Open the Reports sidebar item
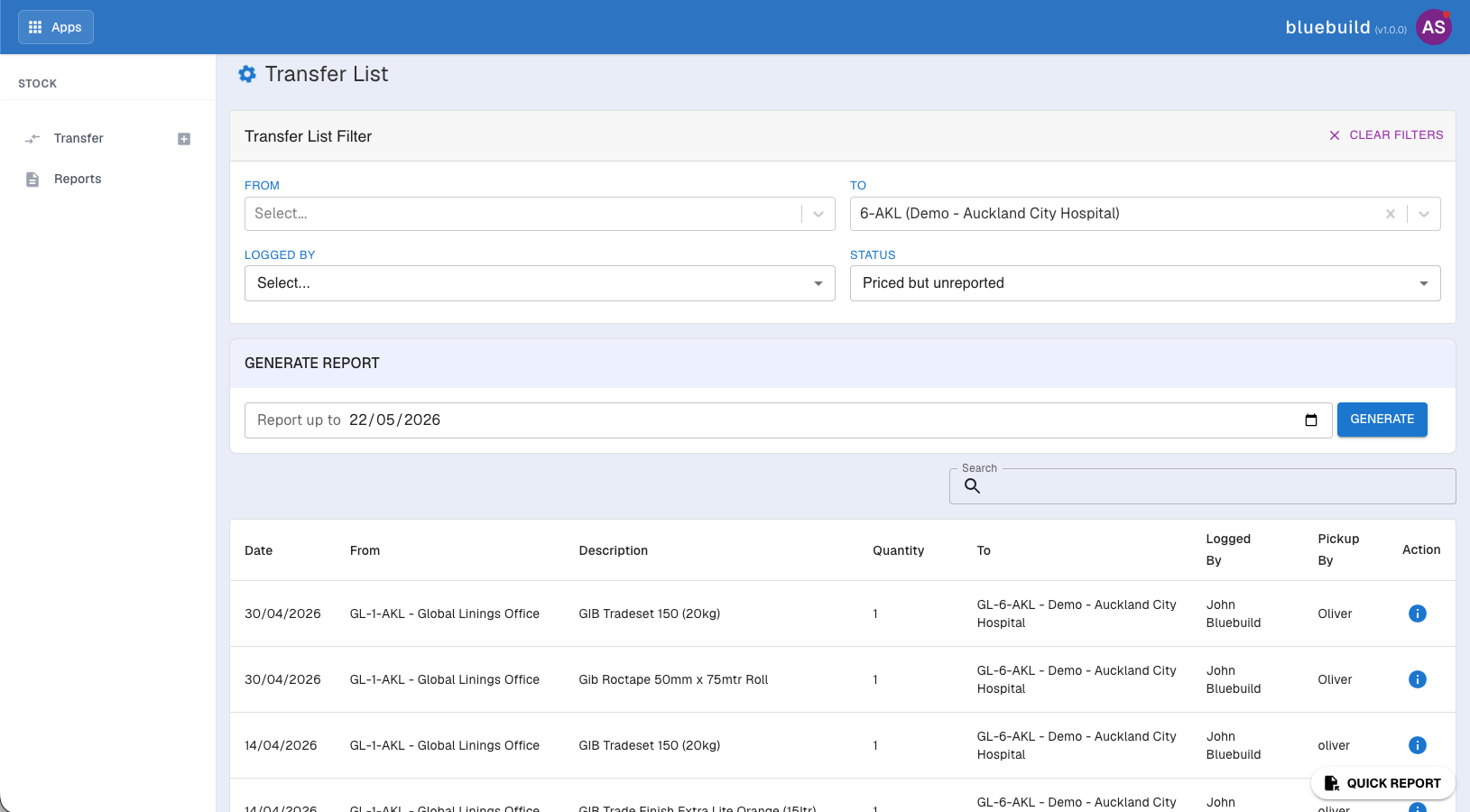This screenshot has width=1470, height=812. pos(78,179)
